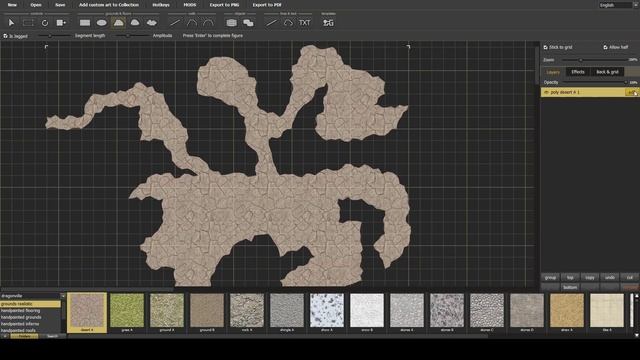Select the rock A texture thumbnail
This screenshot has height=360, width=640.
point(247,311)
